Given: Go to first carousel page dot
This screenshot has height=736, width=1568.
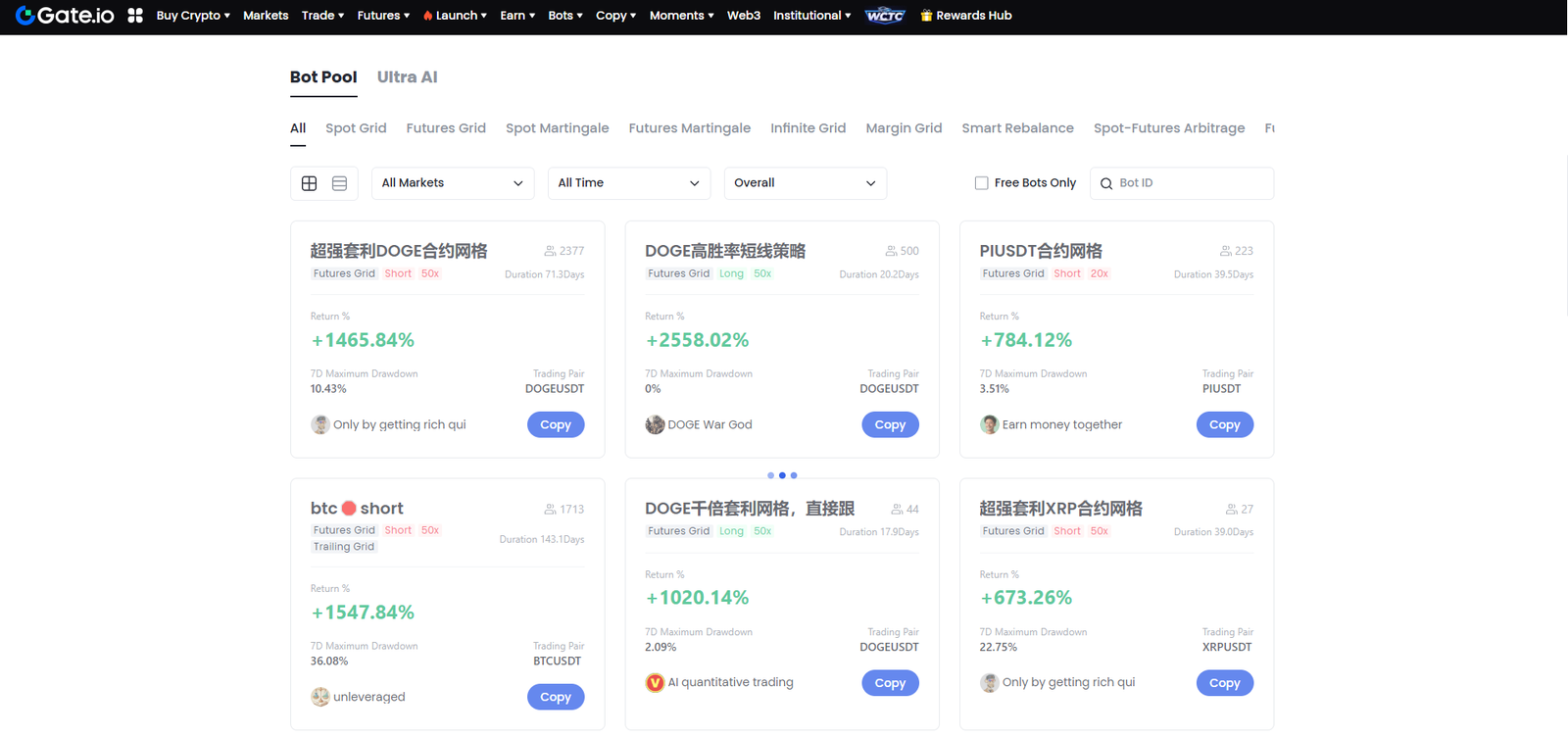Looking at the screenshot, I should click(770, 475).
